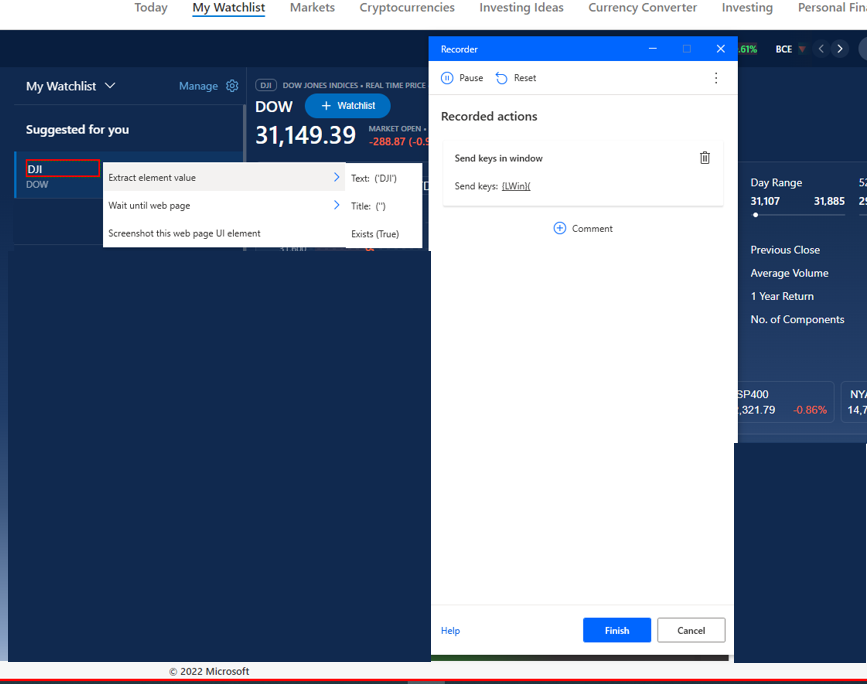Click the left arrow to scroll ticker

pos(820,48)
